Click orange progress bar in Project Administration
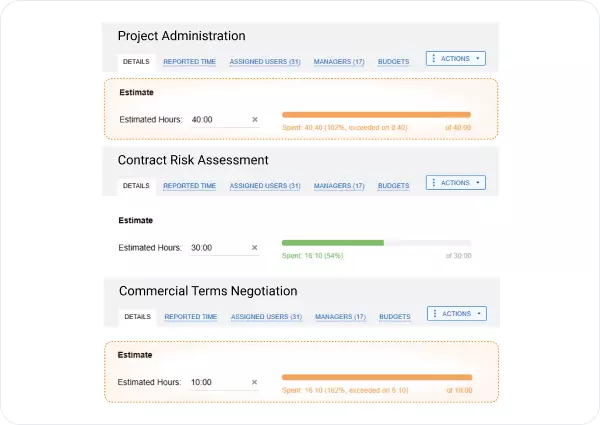 pos(376,115)
